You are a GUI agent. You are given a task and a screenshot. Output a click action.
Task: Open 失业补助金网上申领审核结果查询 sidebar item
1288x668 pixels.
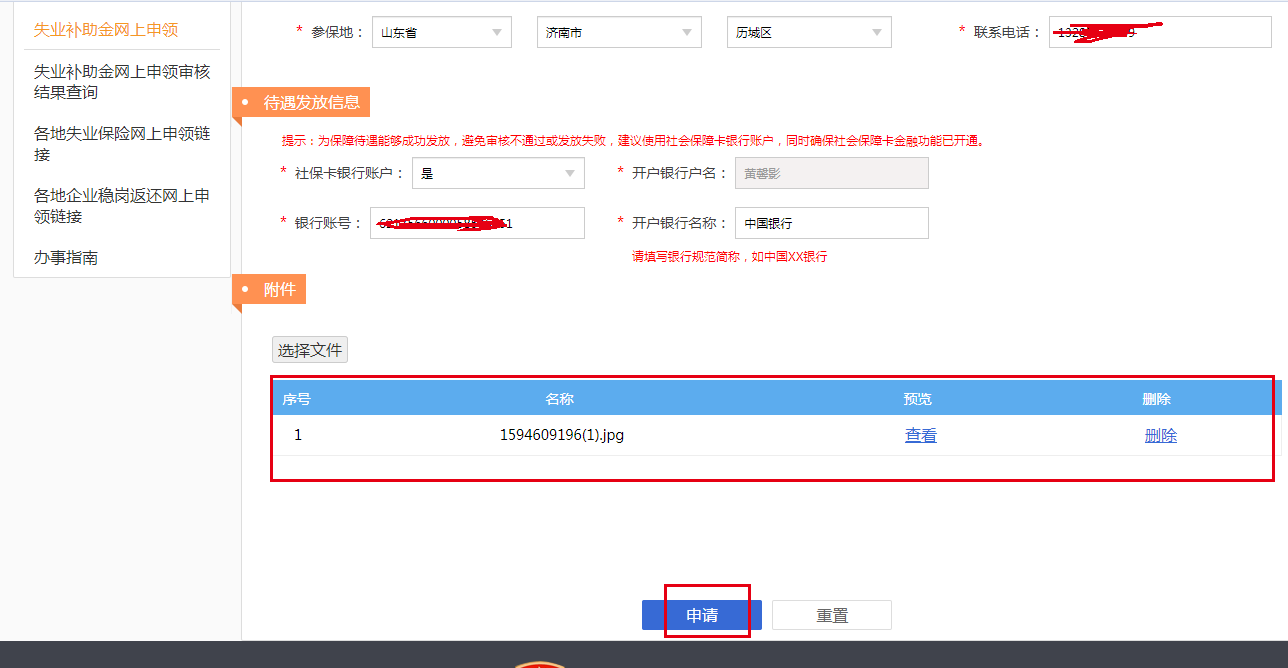(x=122, y=82)
